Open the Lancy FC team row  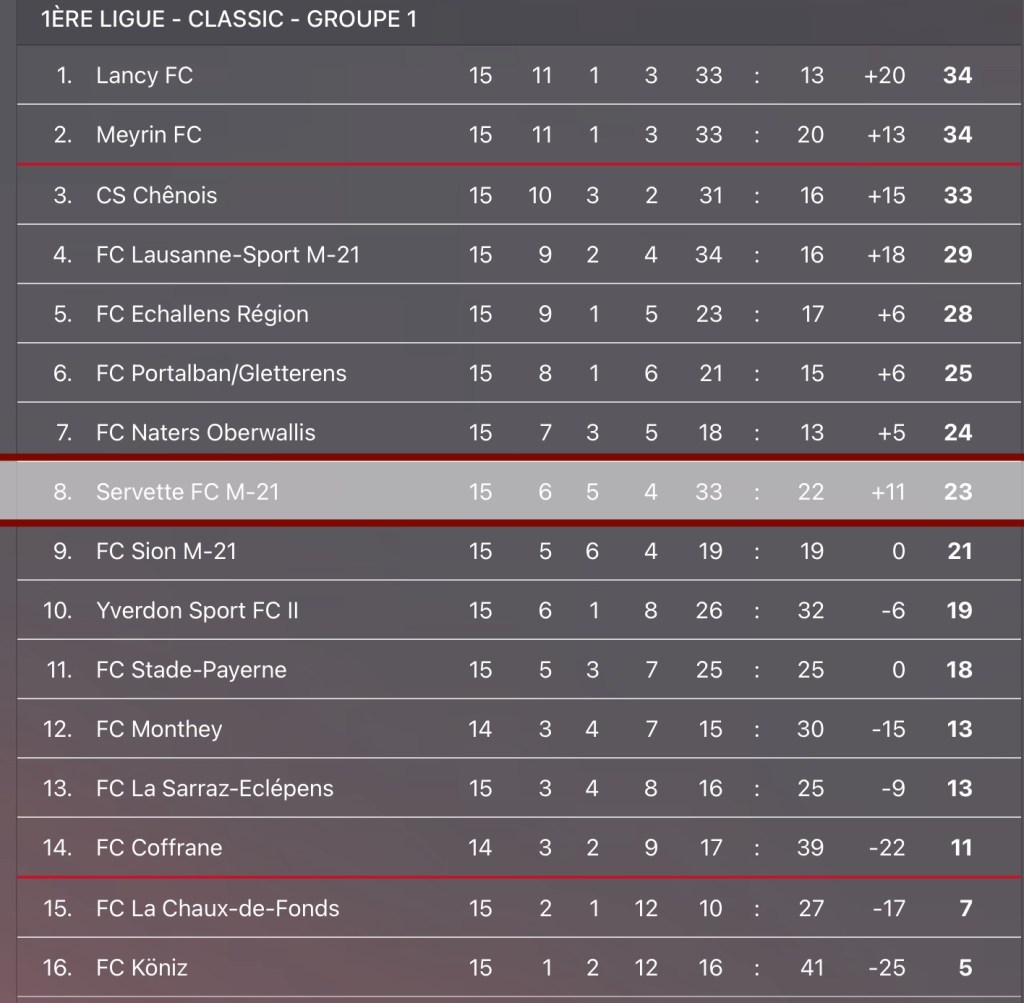pos(144,75)
